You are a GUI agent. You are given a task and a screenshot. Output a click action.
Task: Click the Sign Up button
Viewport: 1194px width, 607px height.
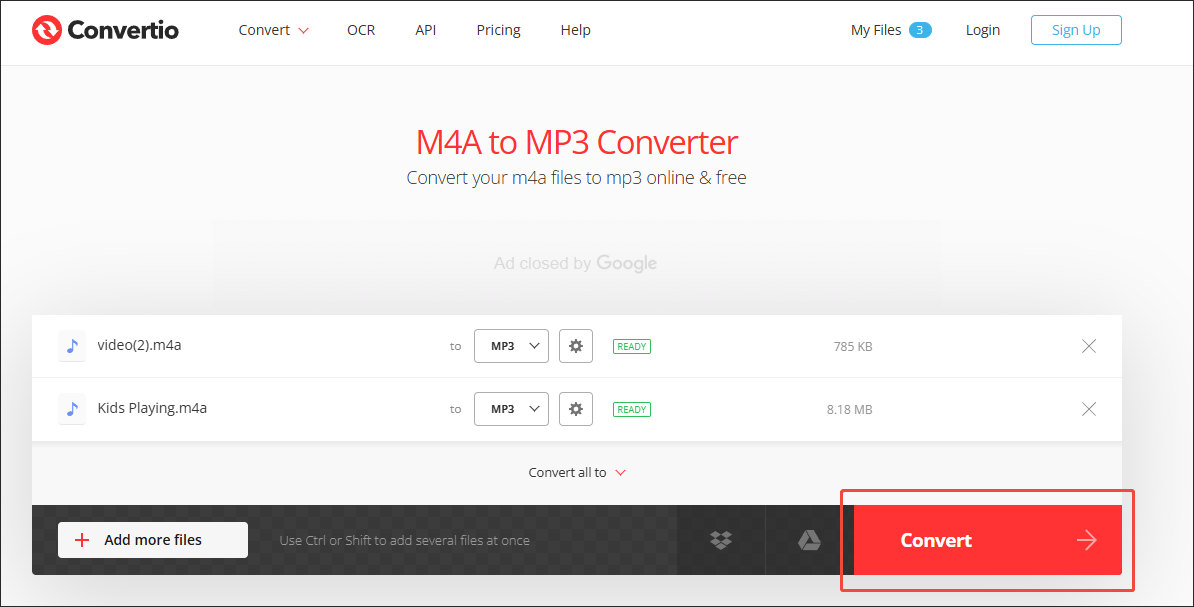coord(1076,30)
